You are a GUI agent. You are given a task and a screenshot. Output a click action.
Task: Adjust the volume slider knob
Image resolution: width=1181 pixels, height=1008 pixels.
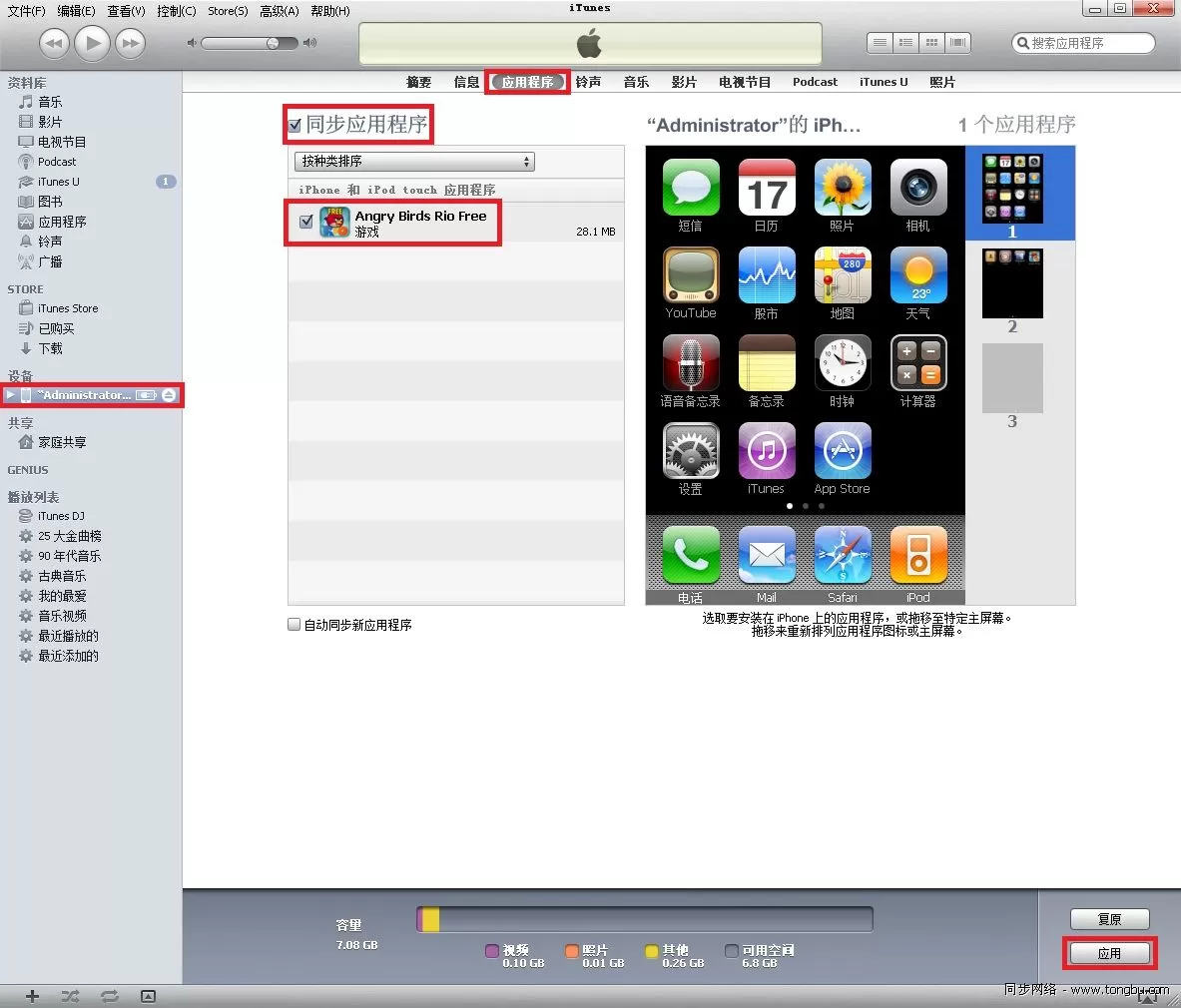coord(273,43)
